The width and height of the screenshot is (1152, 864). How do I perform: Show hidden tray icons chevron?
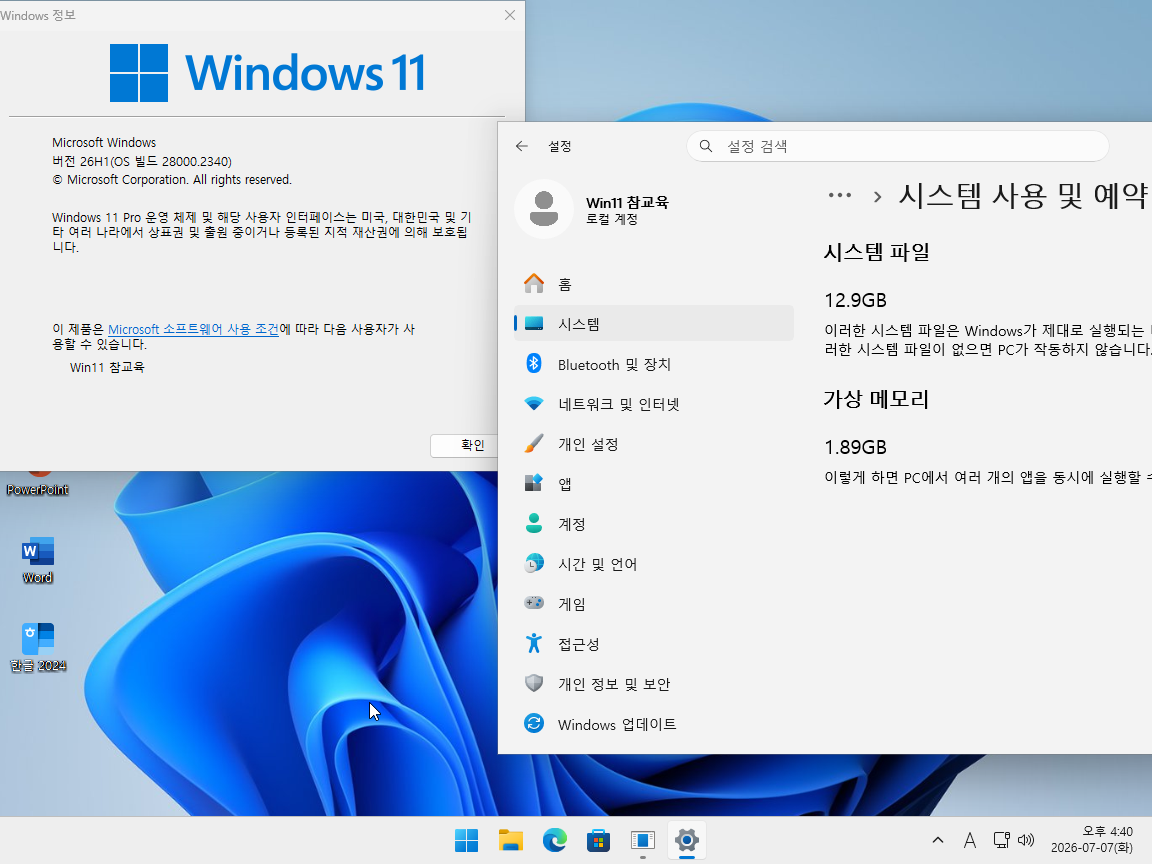click(937, 840)
